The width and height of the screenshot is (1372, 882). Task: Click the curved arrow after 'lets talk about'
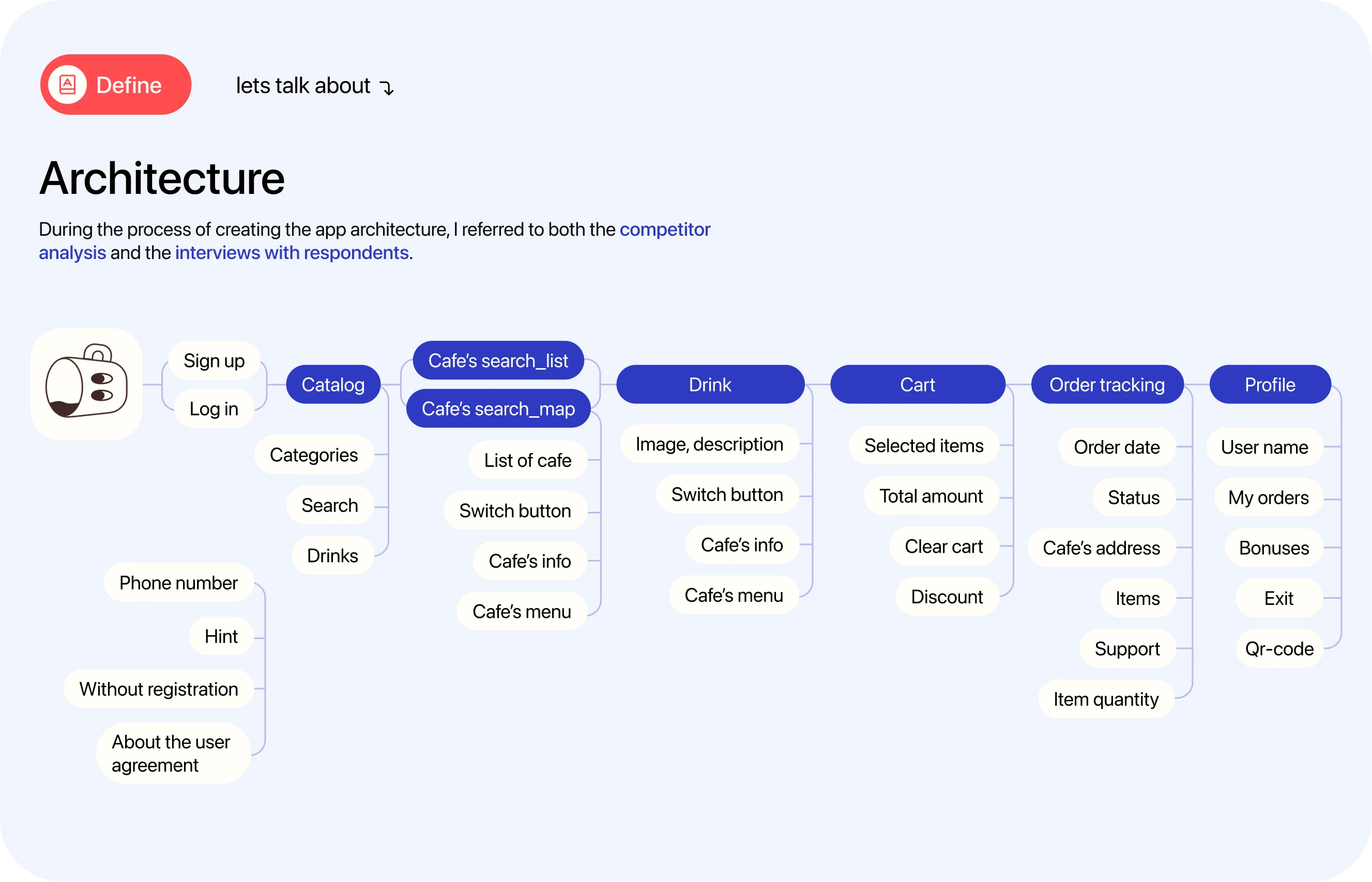[388, 87]
